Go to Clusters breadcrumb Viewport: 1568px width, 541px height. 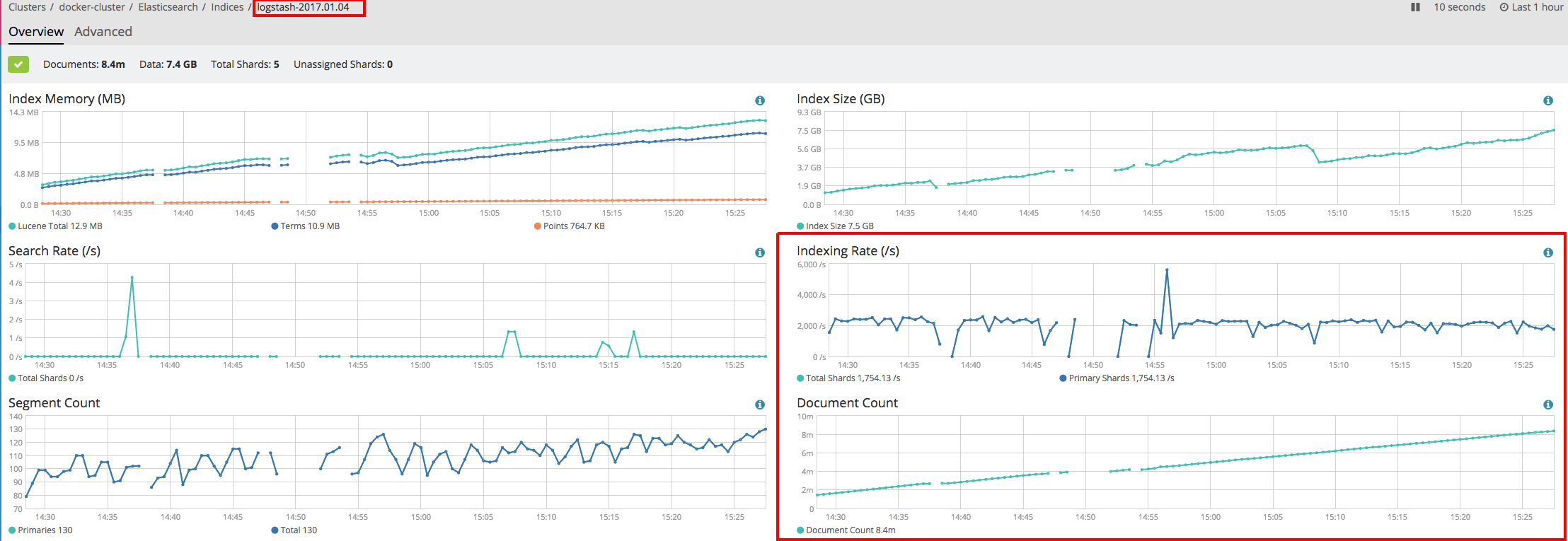27,7
